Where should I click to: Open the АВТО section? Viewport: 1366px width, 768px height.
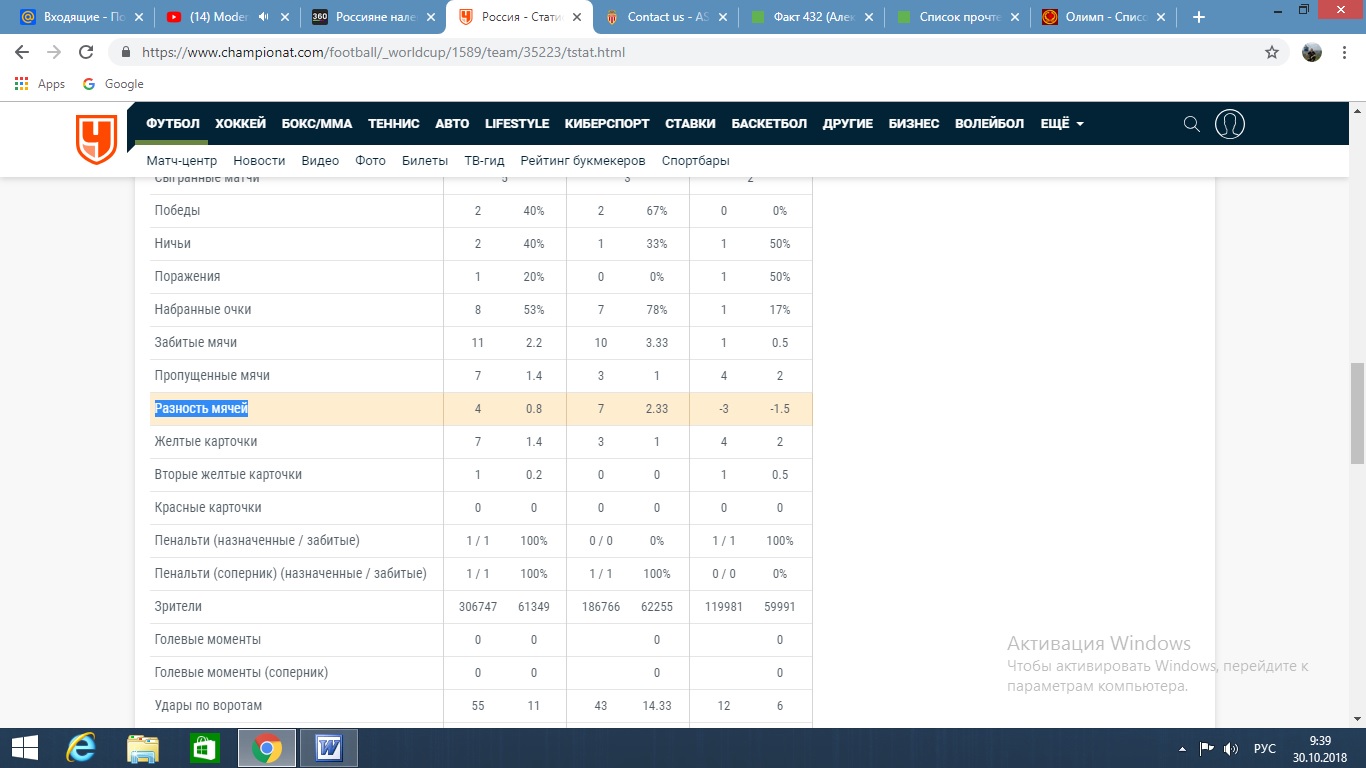click(x=452, y=124)
